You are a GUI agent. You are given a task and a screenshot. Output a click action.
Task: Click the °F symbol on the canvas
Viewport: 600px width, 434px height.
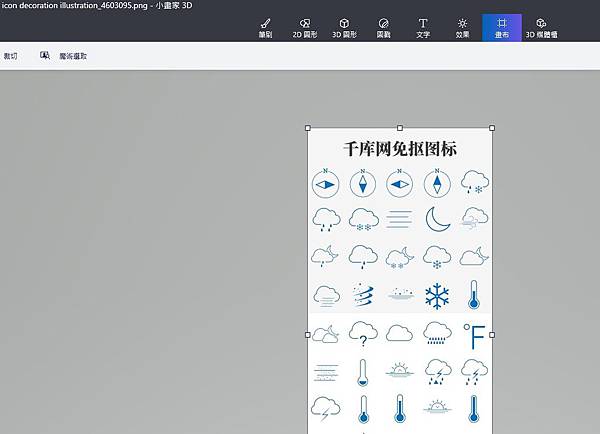tap(474, 336)
